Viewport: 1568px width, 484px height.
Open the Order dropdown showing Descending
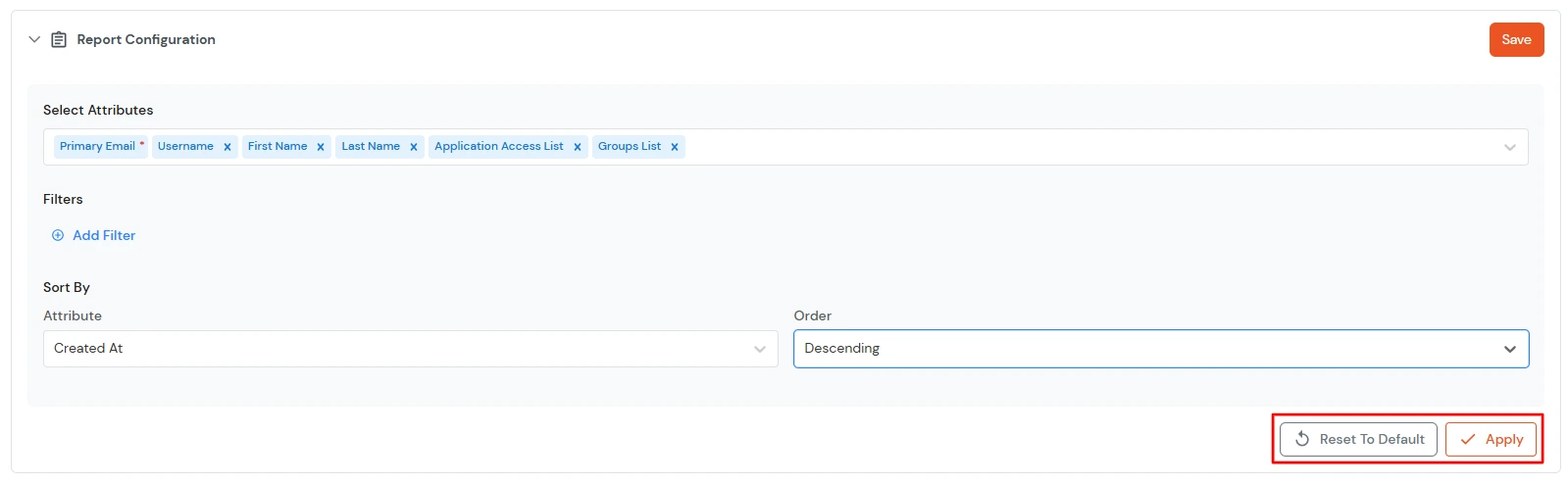[x=1161, y=349]
